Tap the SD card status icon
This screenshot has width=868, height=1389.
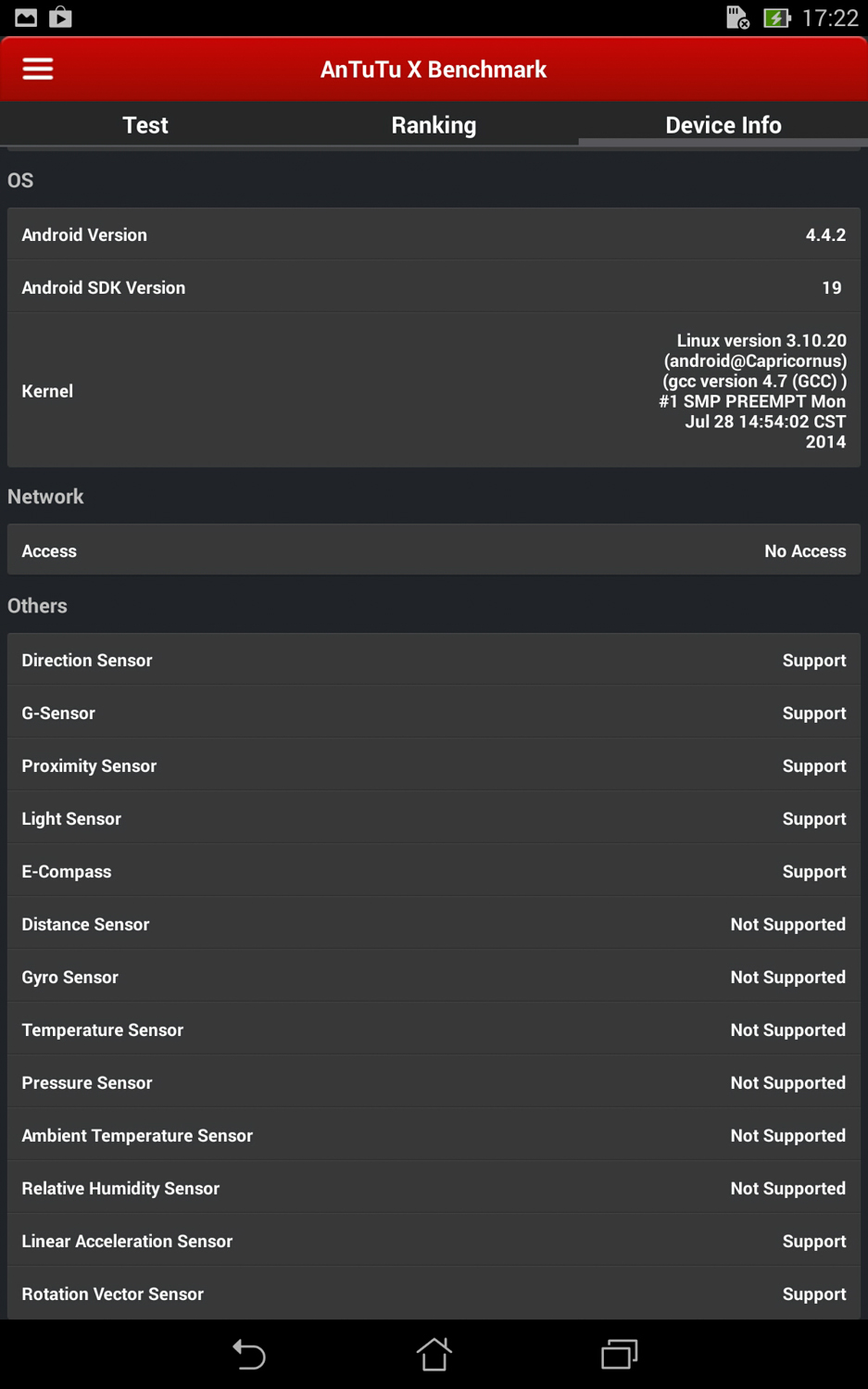coord(737,19)
